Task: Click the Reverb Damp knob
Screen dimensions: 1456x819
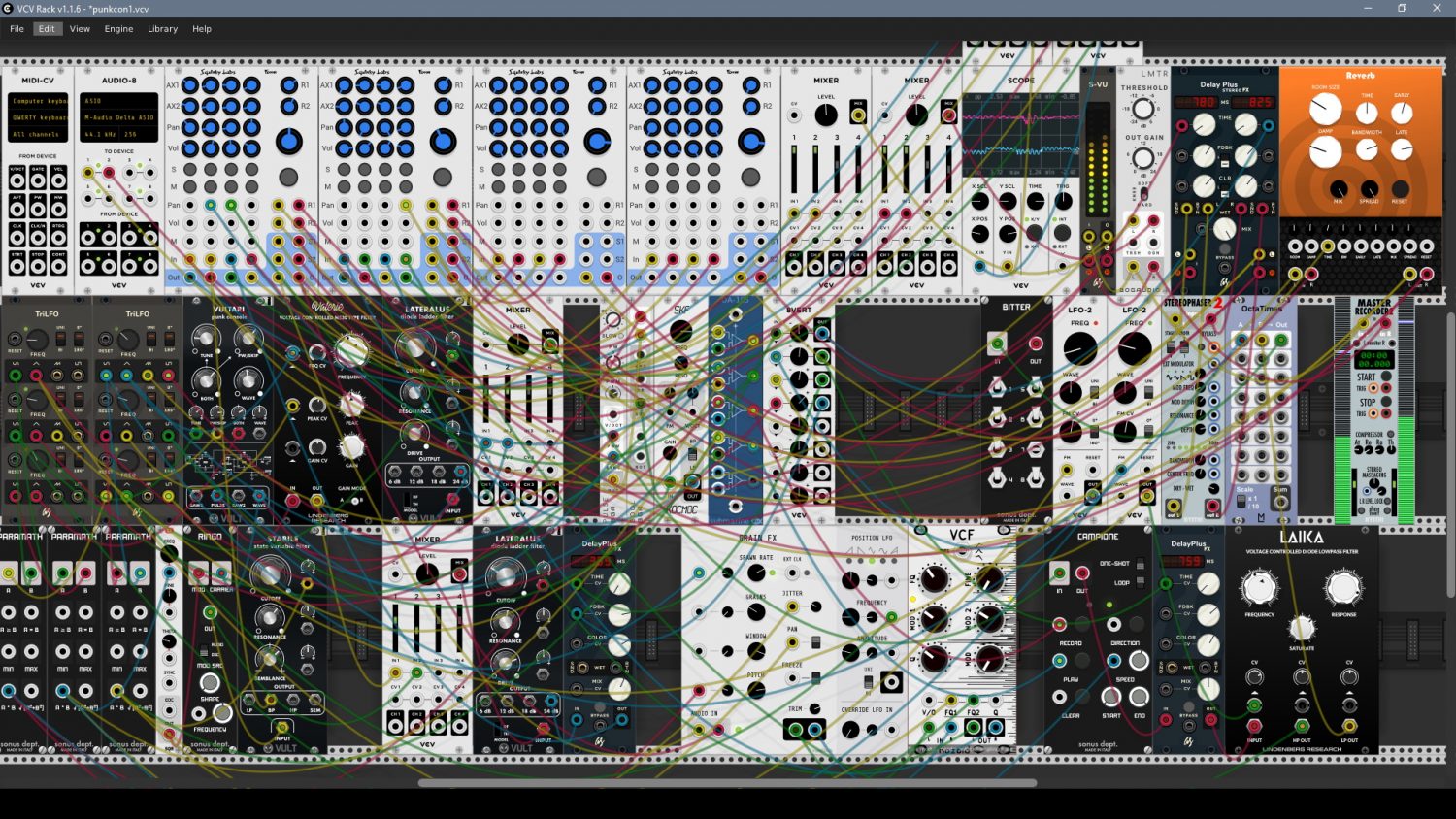Action: [1325, 151]
